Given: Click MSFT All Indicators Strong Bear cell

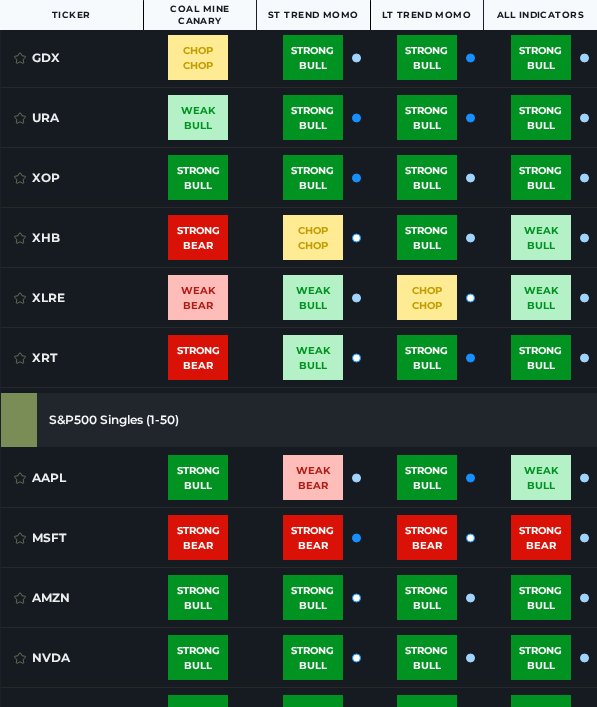Looking at the screenshot, I should pyautogui.click(x=541, y=537).
